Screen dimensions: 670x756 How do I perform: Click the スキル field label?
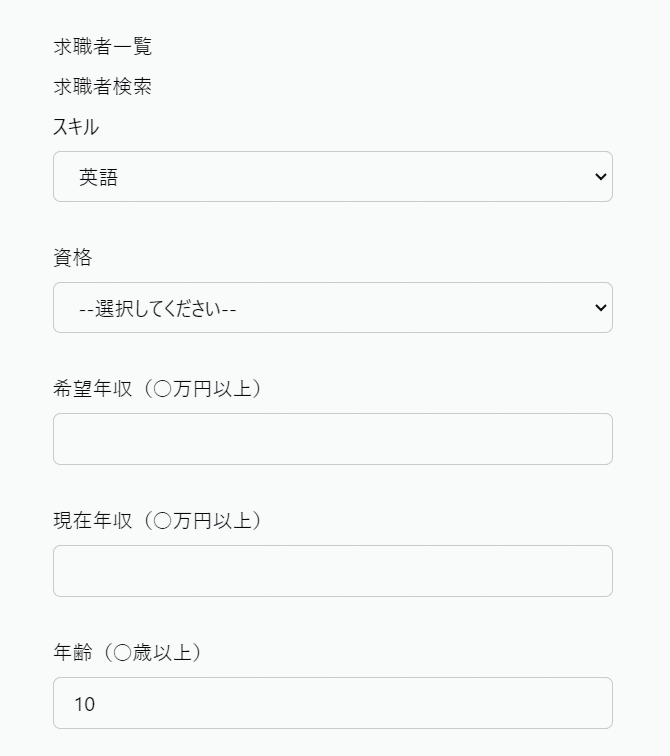pos(76,127)
